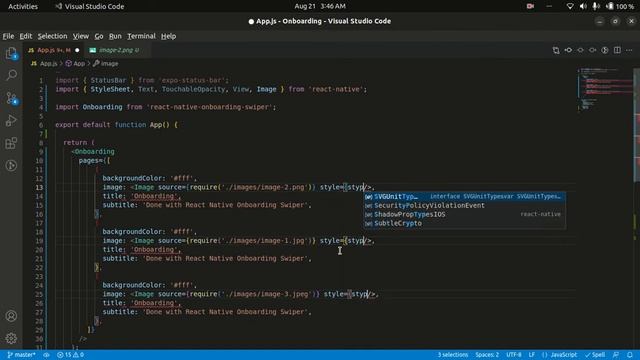Change encoding via UTF-8 indicator
Viewport: 640px width, 360px height.
[x=514, y=355]
